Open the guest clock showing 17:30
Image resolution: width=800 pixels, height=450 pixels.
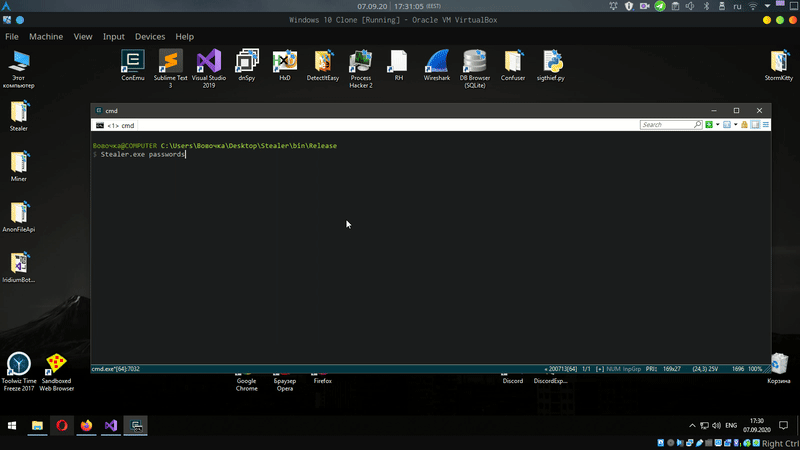click(757, 426)
